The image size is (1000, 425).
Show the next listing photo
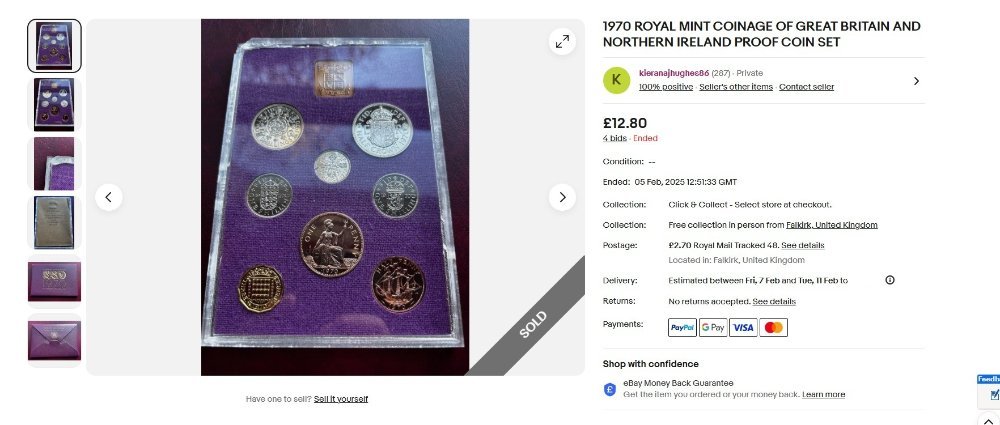tap(562, 197)
